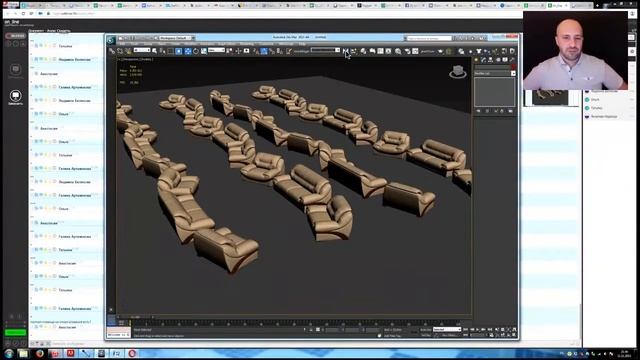The width and height of the screenshot is (640, 360).
Task: Select the Unlink Selection tool
Action: 120,51
